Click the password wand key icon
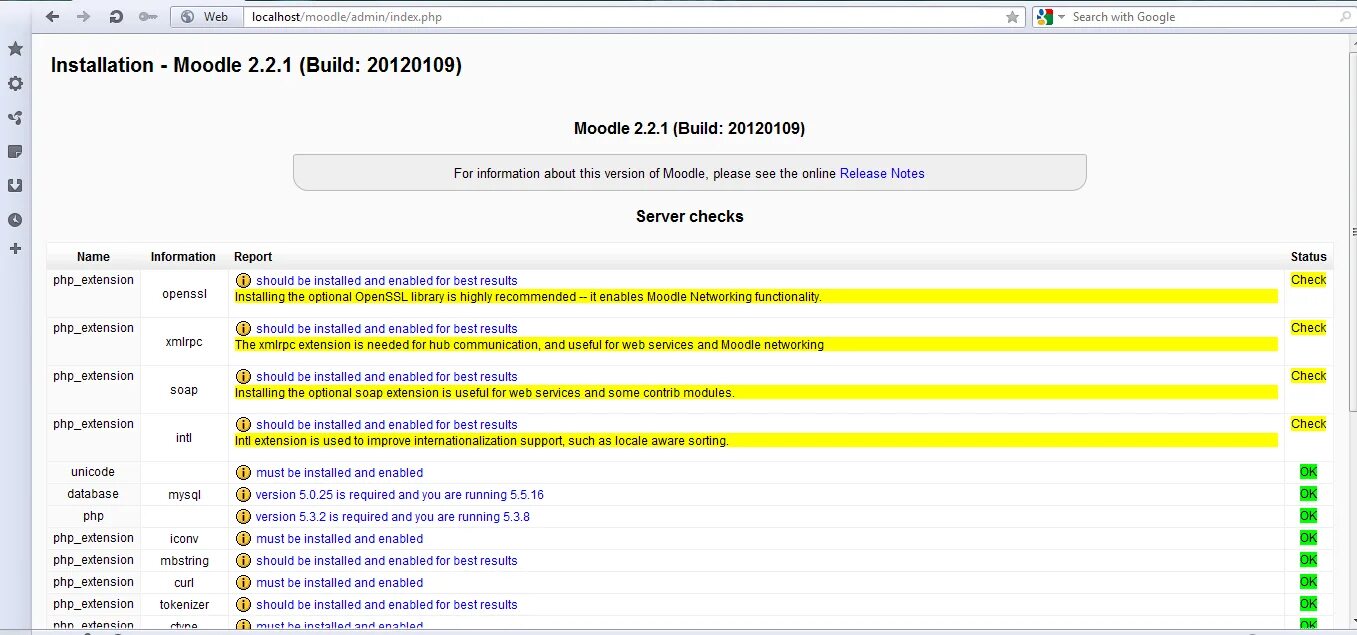The width and height of the screenshot is (1357, 635). point(148,17)
